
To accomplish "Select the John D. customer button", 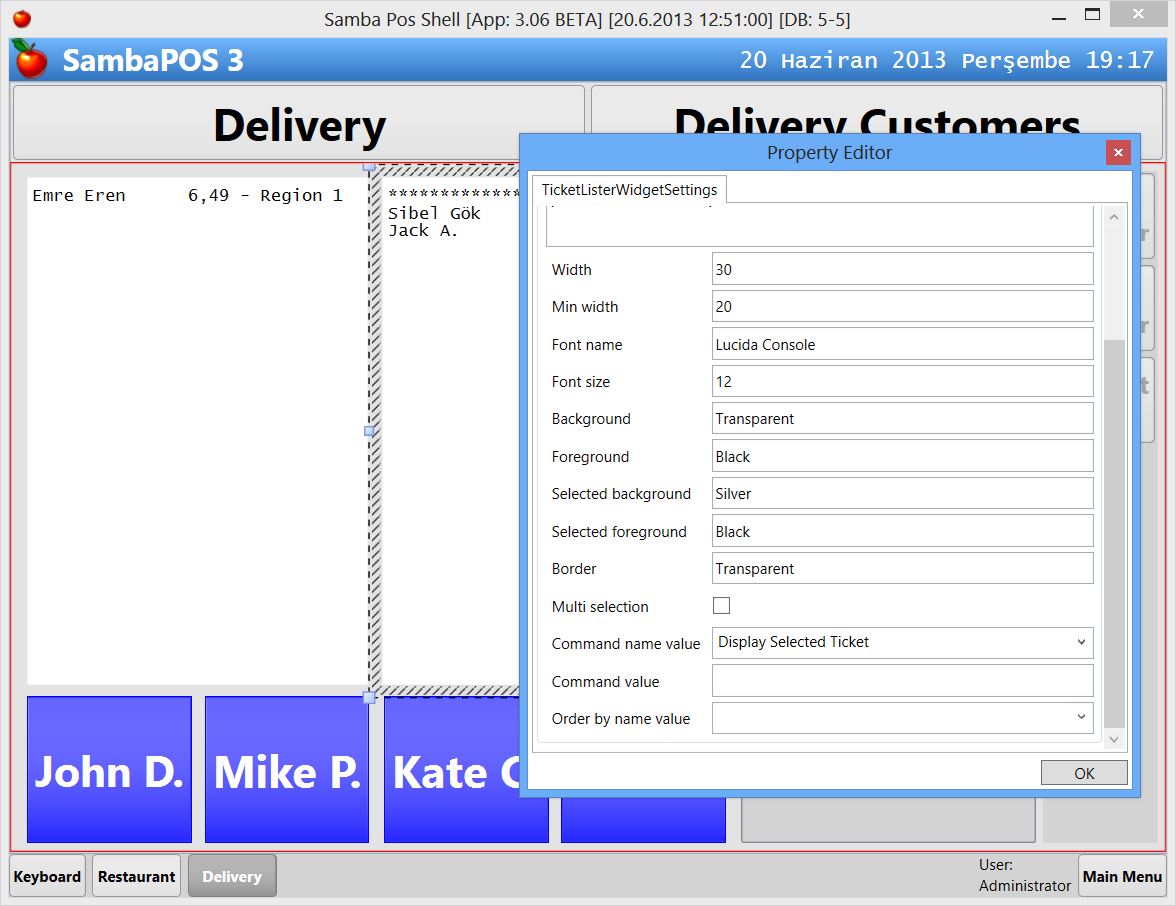I will [109, 770].
